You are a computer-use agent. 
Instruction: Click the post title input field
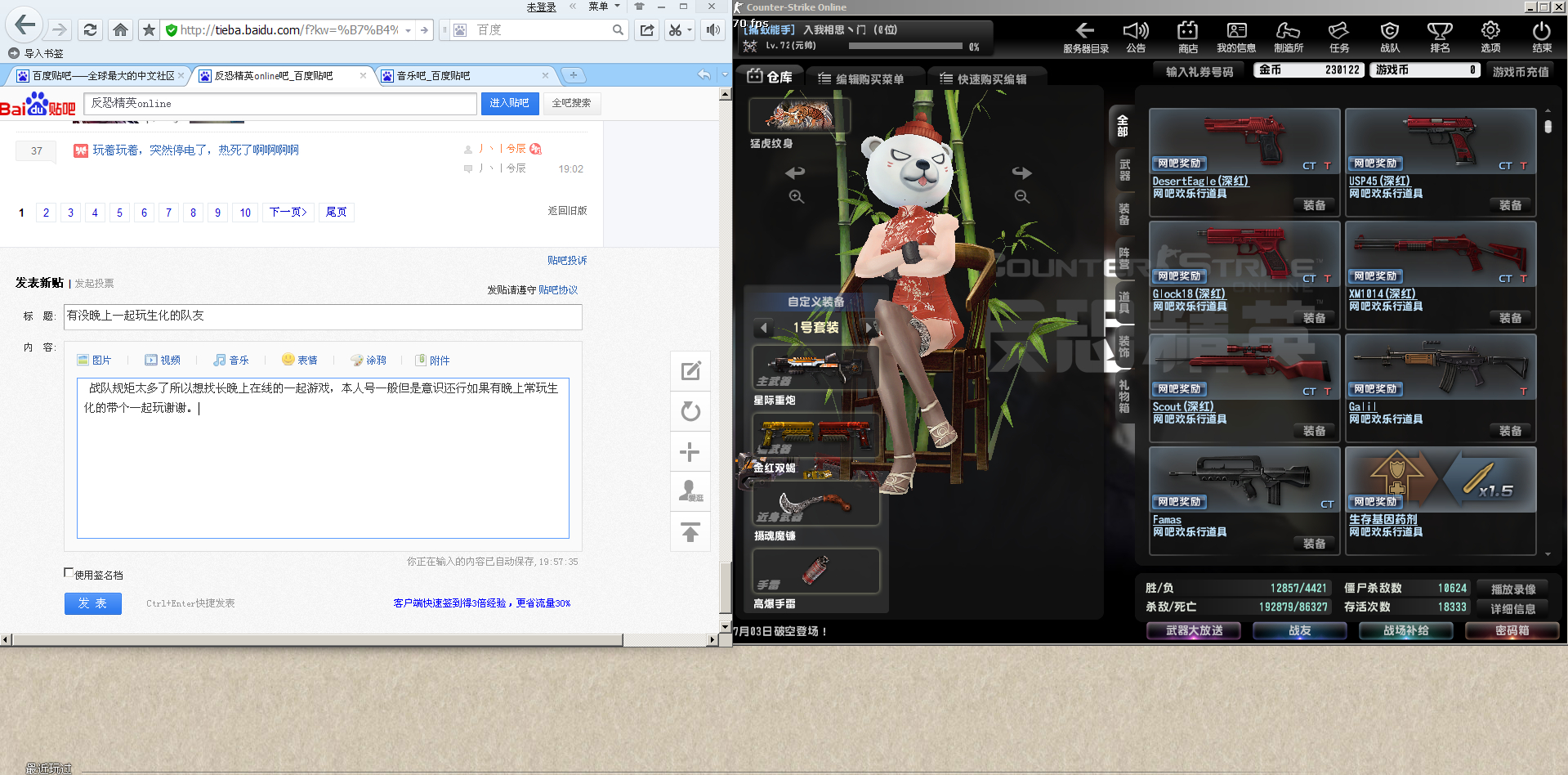coord(323,316)
